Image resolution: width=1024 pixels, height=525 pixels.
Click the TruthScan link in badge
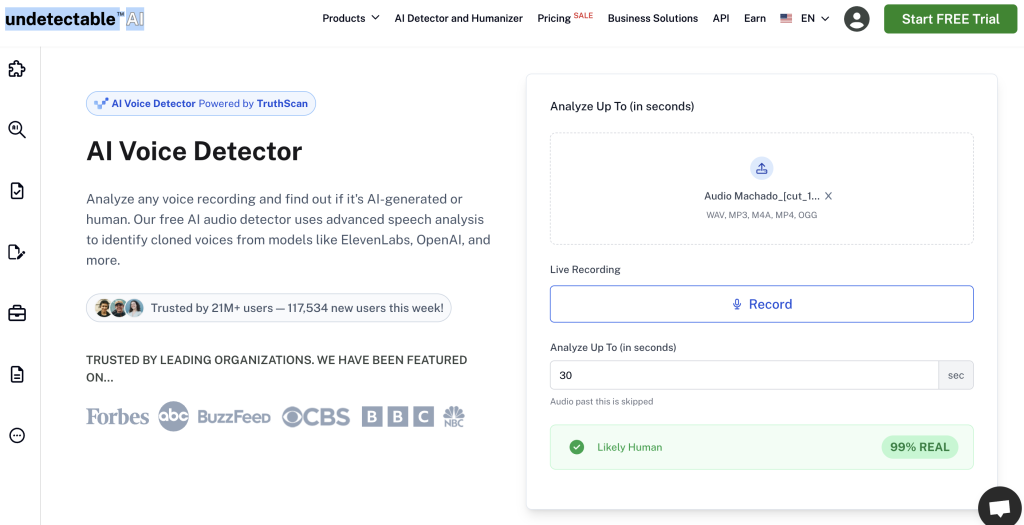[283, 104]
